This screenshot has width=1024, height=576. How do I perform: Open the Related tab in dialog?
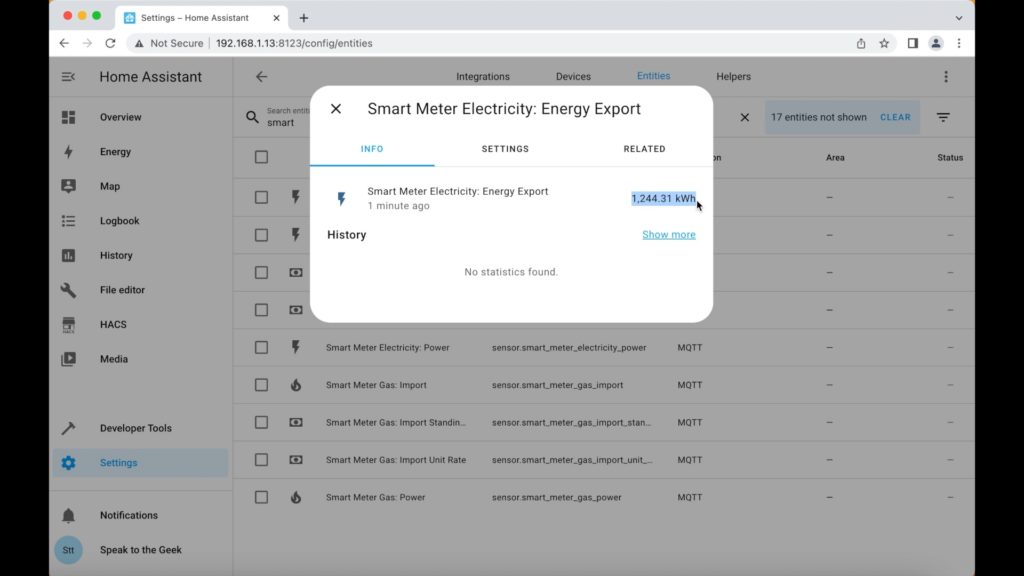(645, 149)
